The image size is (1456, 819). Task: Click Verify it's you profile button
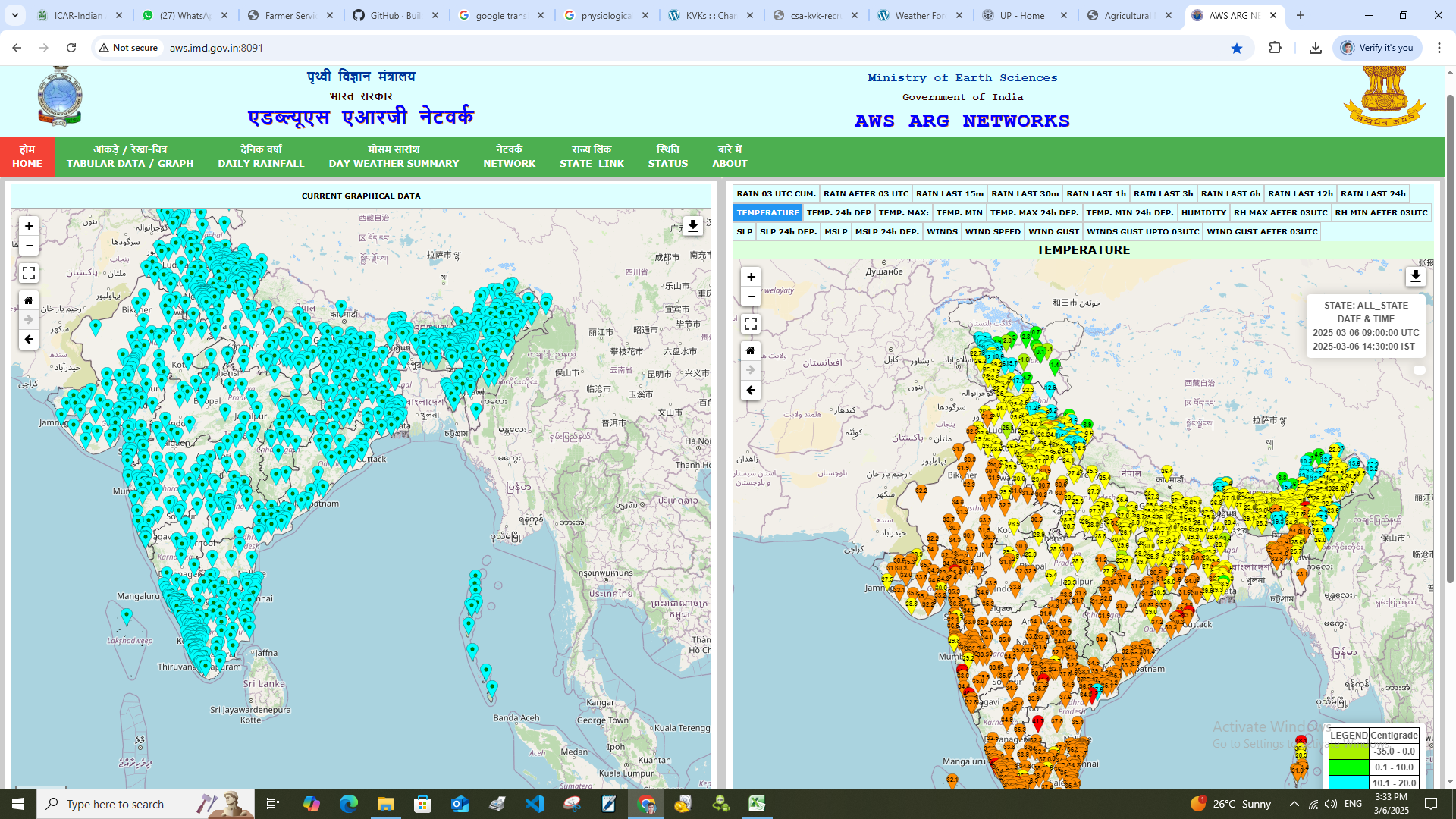click(x=1377, y=48)
